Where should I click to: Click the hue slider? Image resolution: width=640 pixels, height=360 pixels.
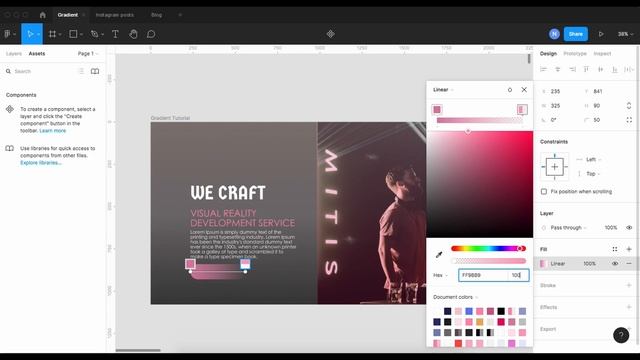[488, 248]
